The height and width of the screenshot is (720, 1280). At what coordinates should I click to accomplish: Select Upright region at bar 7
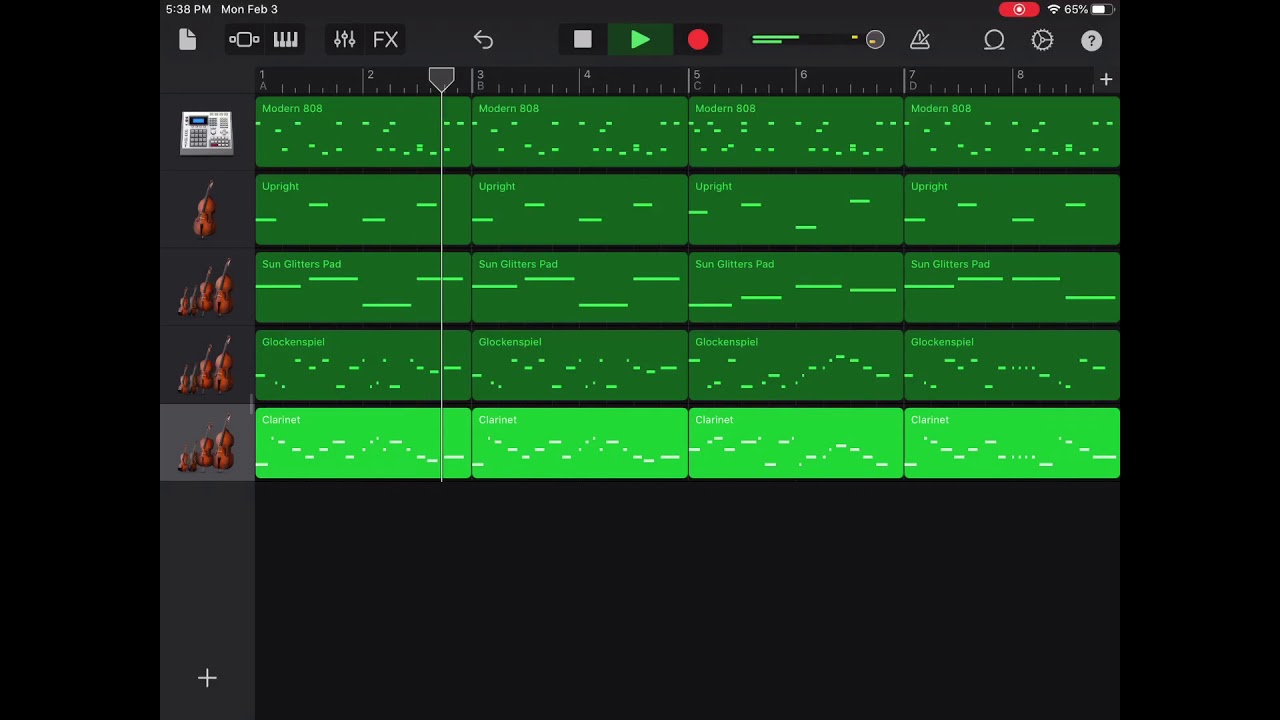(x=1012, y=210)
